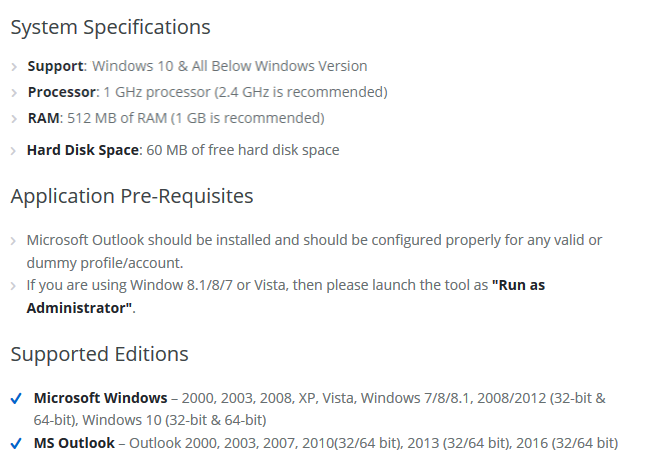Viewport: 649px width, 472px height.
Task: Click the bold Support label
Action: (x=56, y=66)
